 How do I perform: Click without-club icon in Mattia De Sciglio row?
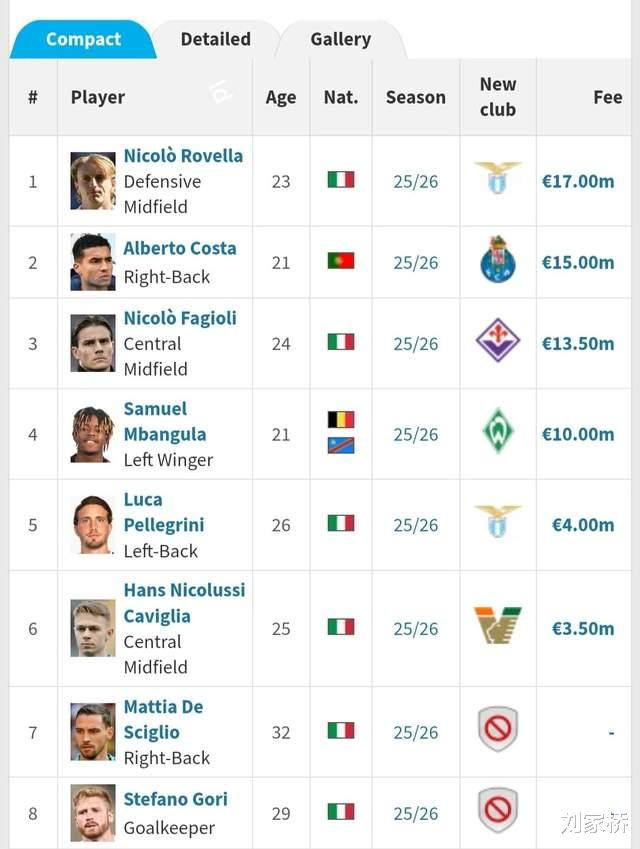498,729
